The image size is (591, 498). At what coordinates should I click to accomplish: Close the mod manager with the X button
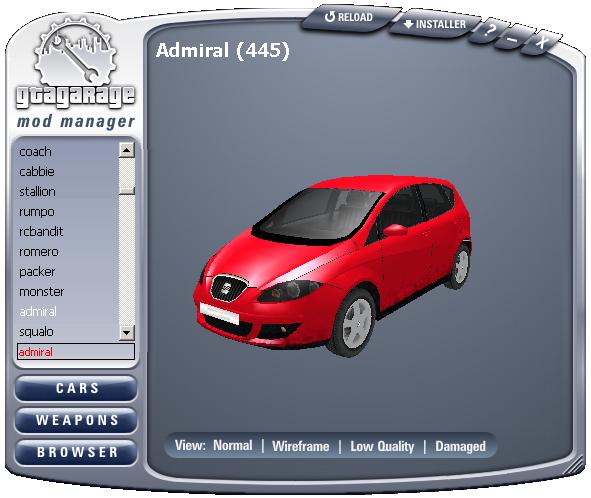(541, 42)
